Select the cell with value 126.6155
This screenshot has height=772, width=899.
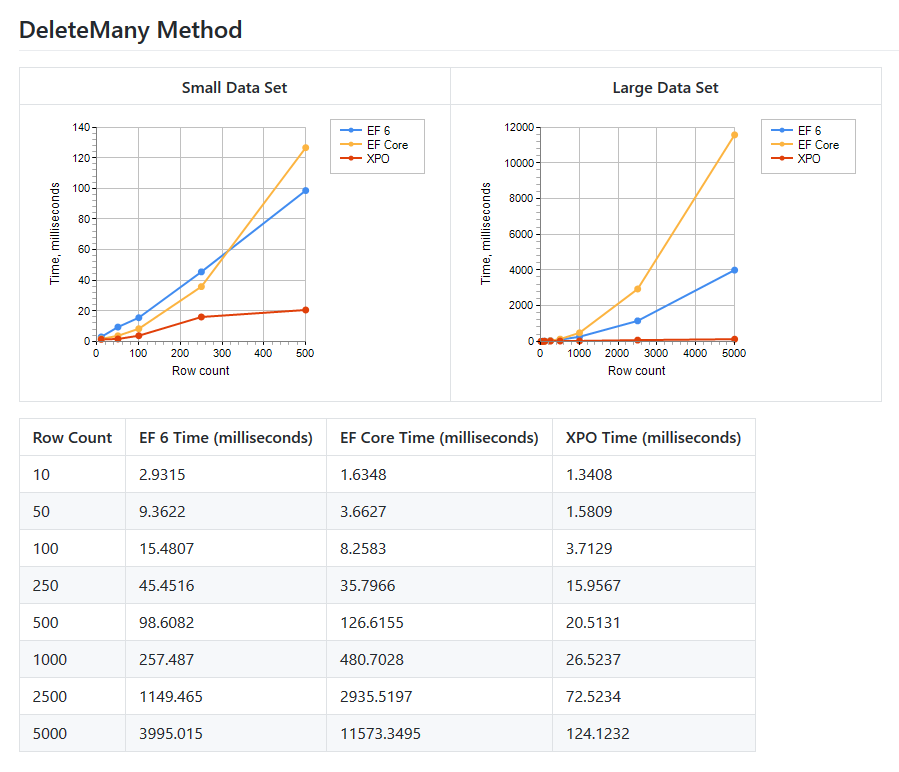pyautogui.click(x=439, y=622)
